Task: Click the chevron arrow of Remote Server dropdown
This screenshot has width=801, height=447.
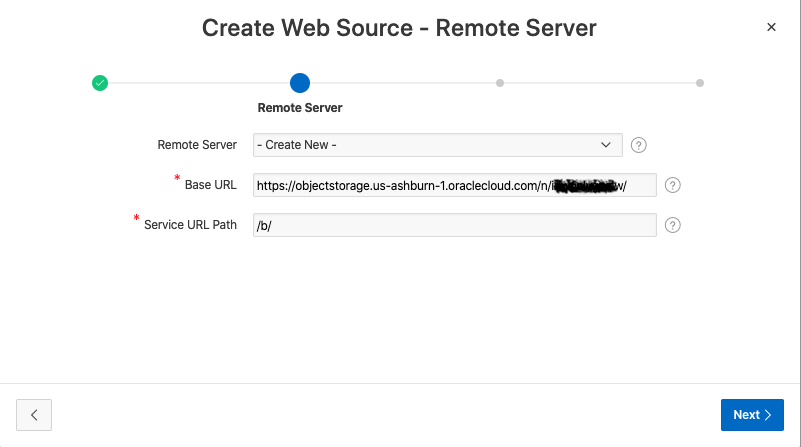Action: pos(606,145)
